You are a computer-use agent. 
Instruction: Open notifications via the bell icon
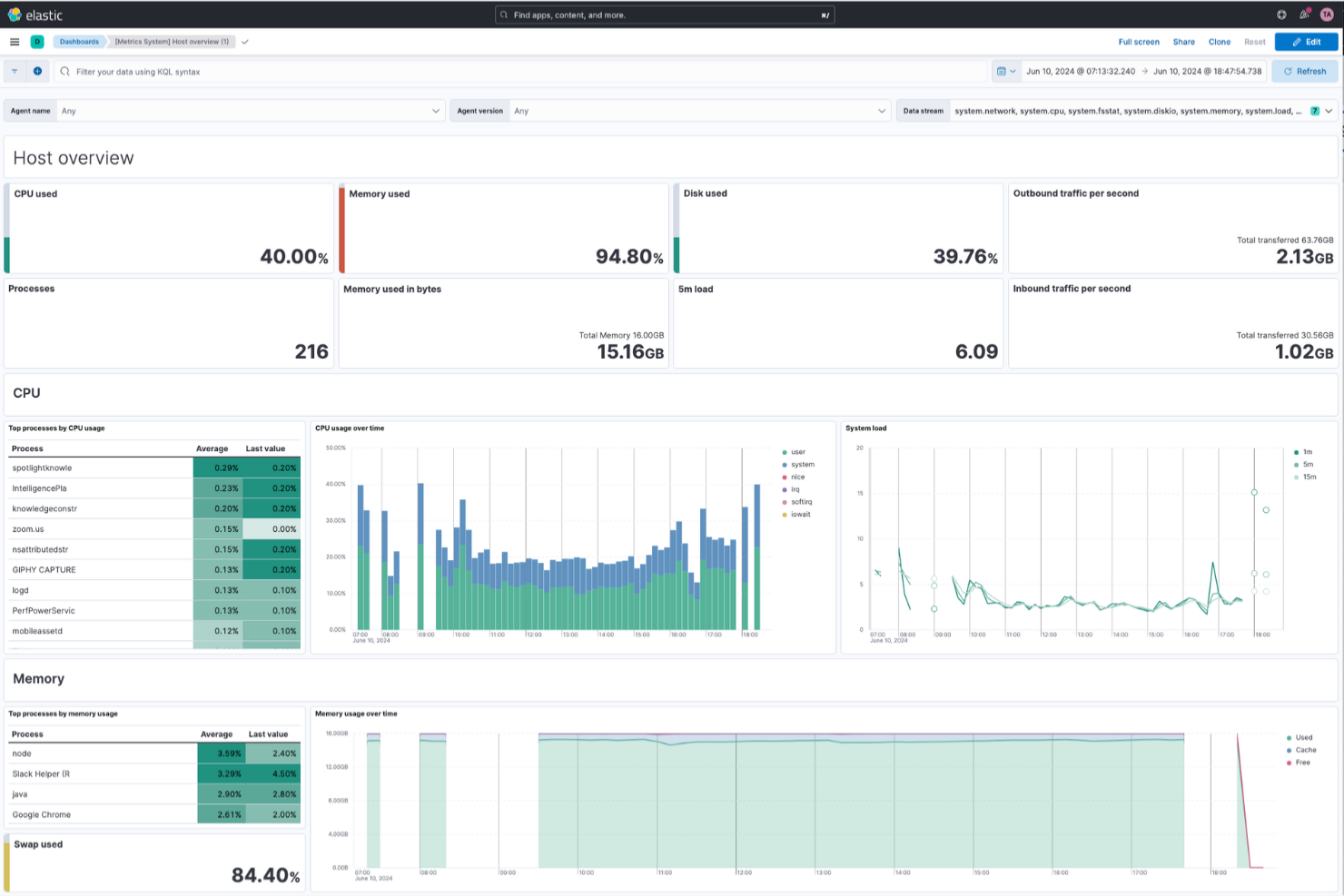(1305, 14)
